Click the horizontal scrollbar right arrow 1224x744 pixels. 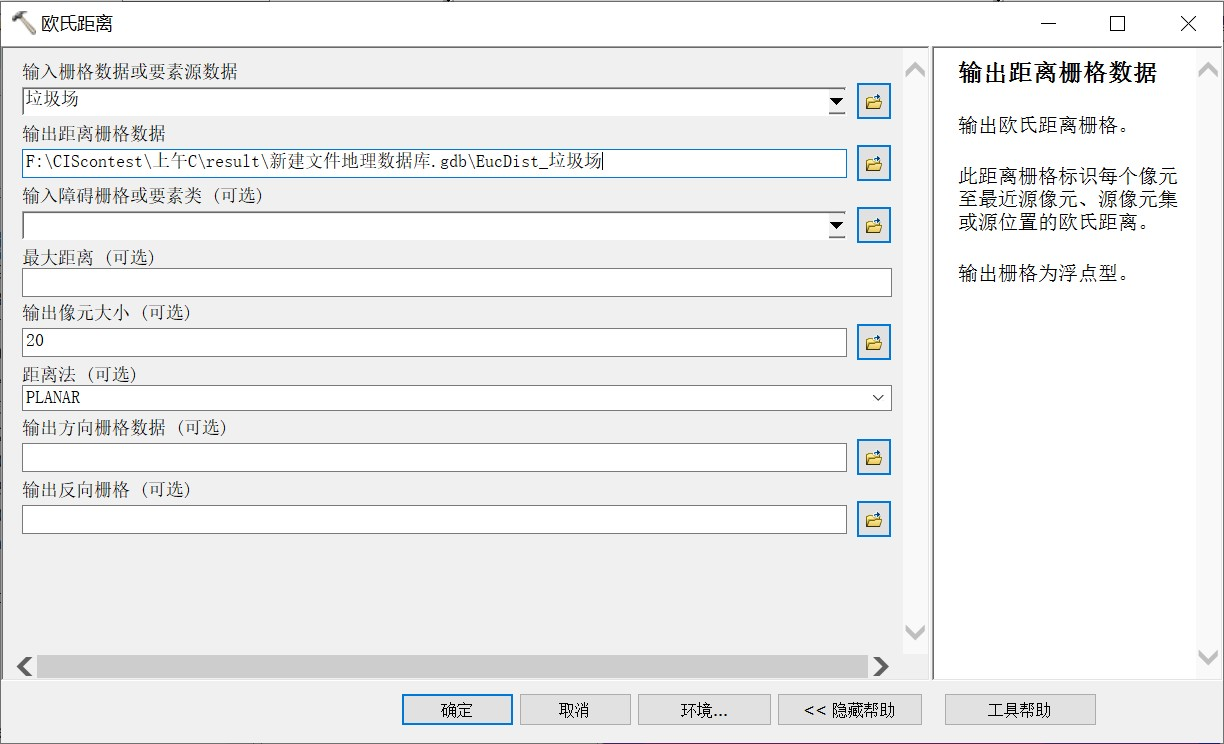pyautogui.click(x=881, y=666)
